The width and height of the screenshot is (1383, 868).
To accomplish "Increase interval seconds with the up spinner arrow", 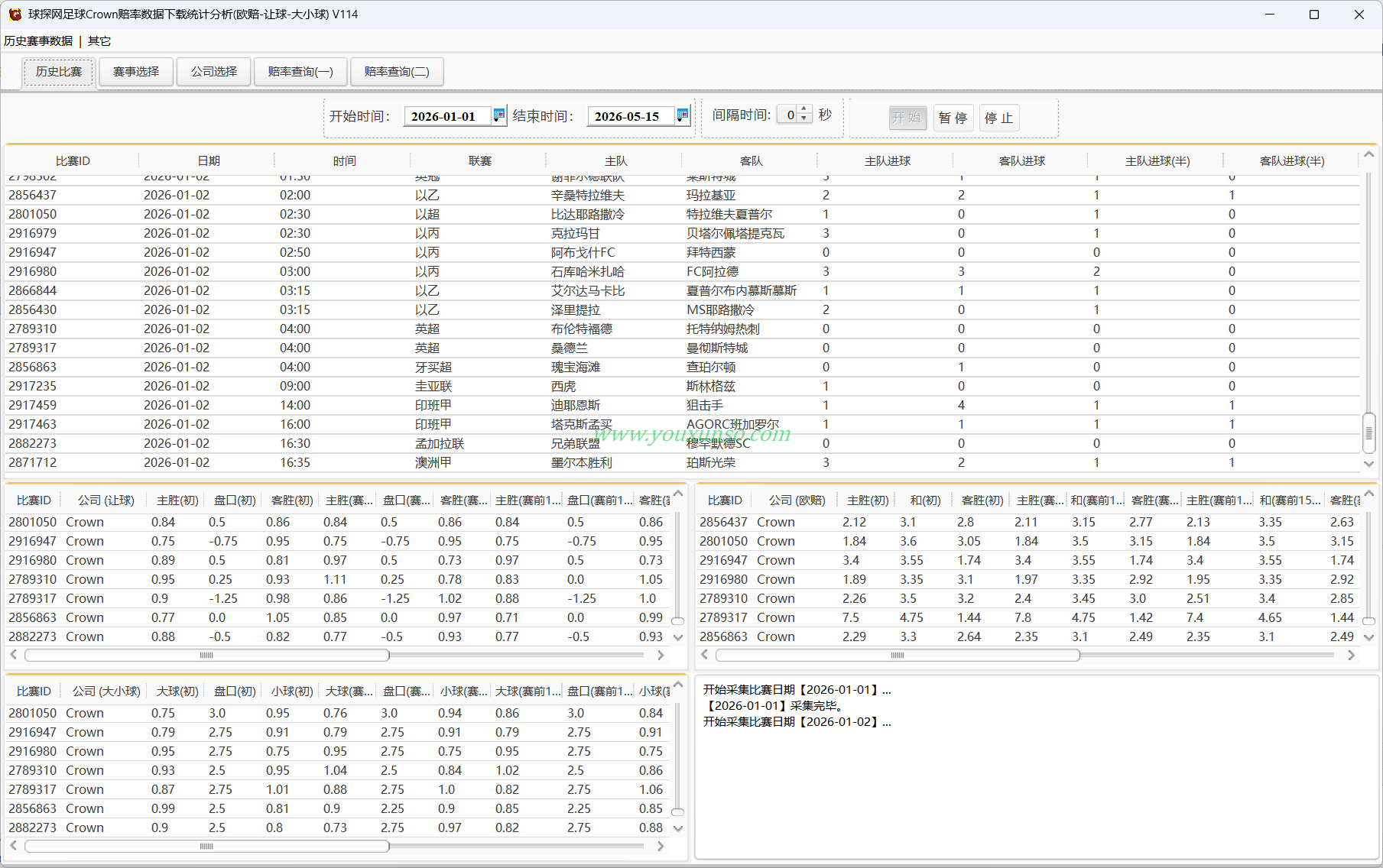I will point(804,110).
